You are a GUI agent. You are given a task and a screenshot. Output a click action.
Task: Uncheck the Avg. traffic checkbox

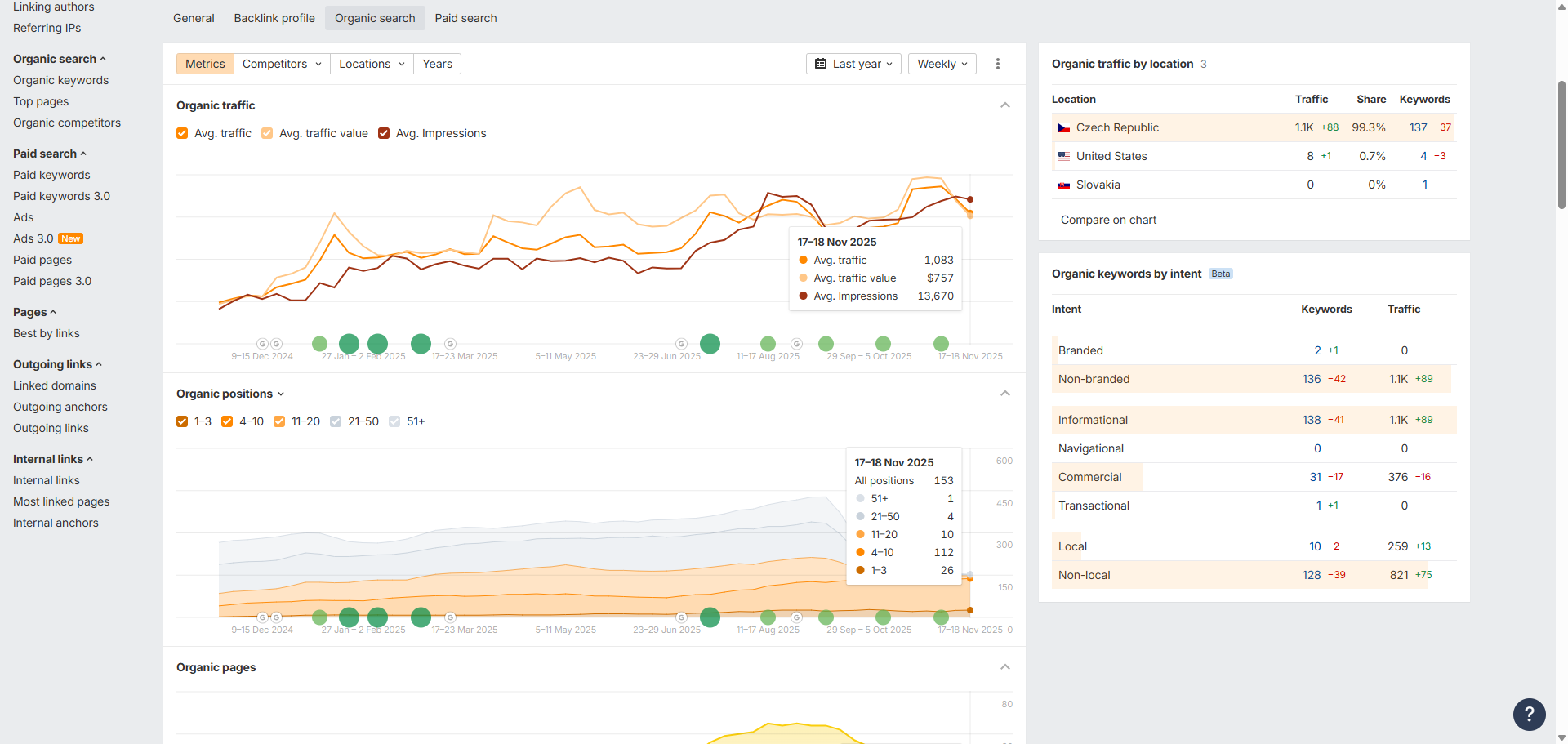182,133
